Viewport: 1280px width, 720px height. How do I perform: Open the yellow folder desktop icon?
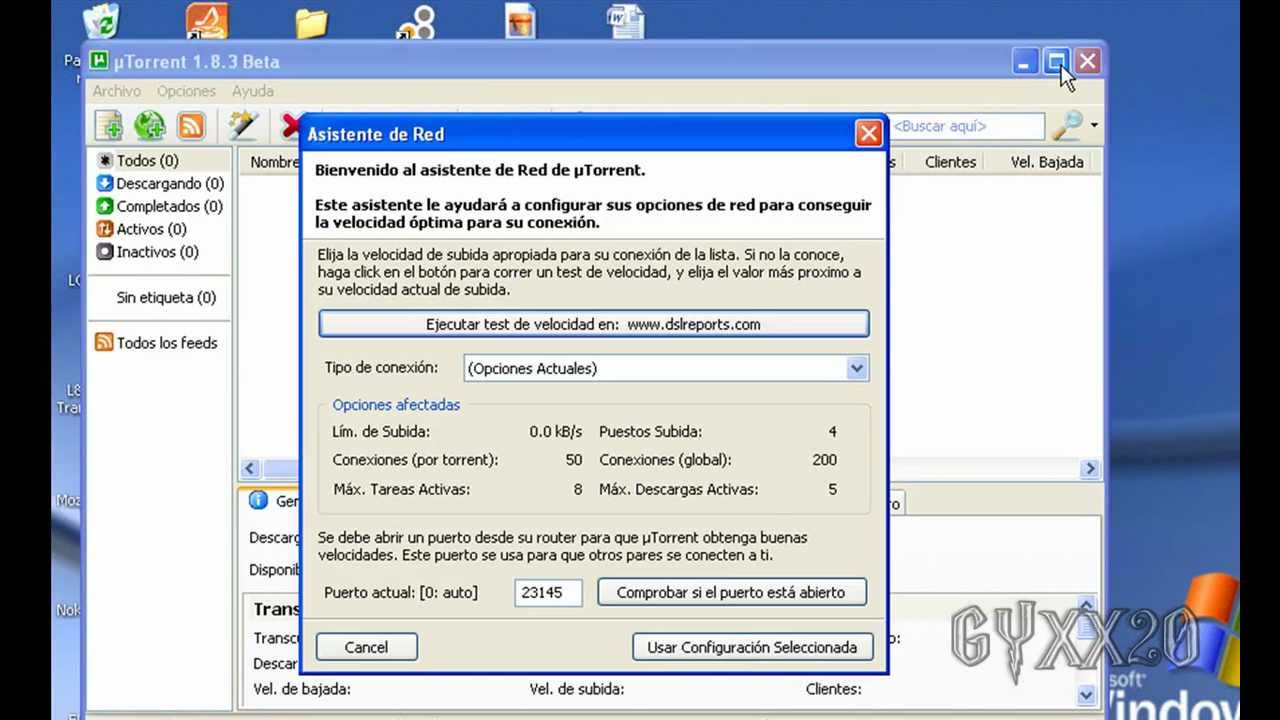[312, 22]
